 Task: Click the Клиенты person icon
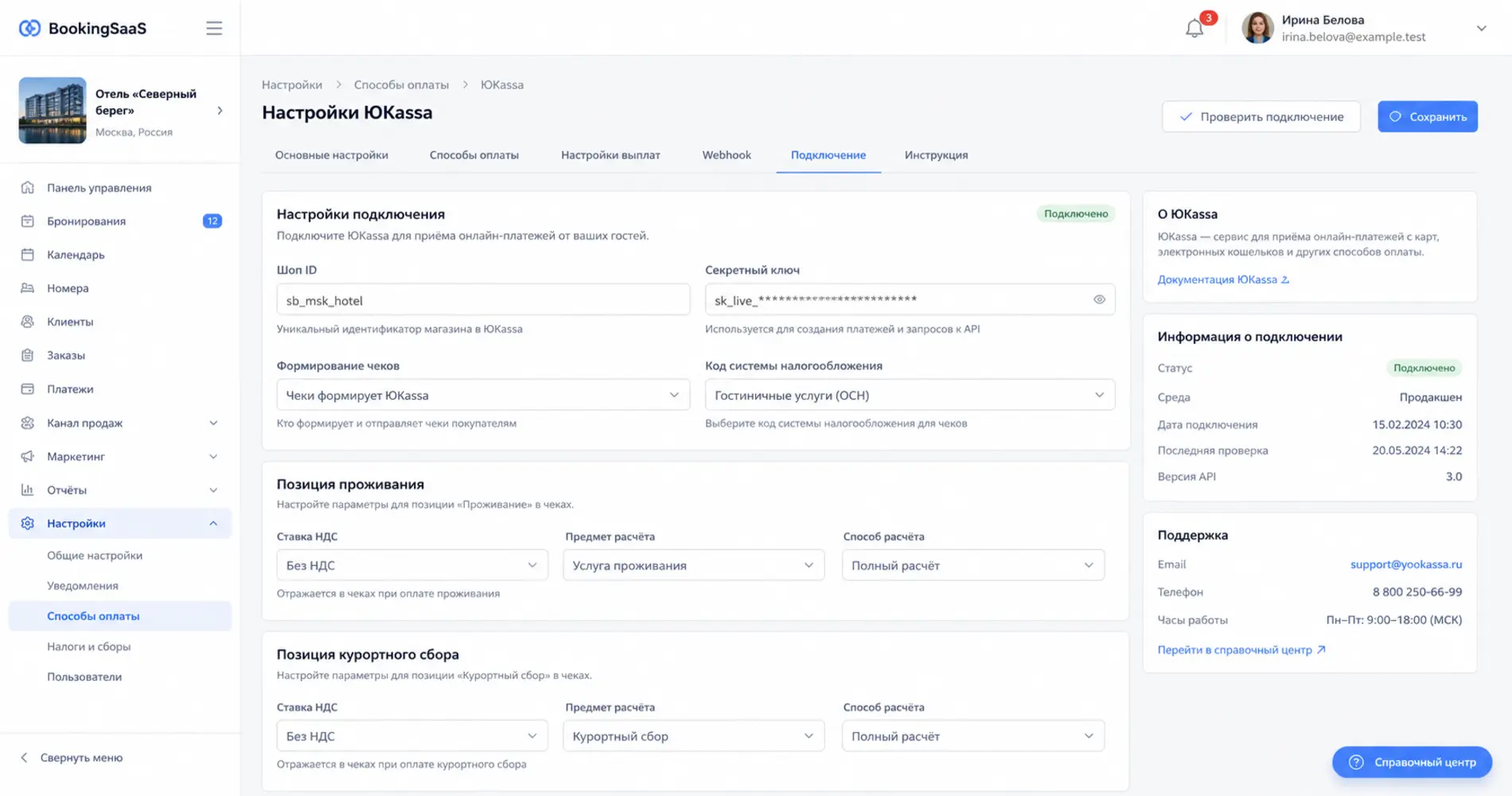(x=28, y=322)
